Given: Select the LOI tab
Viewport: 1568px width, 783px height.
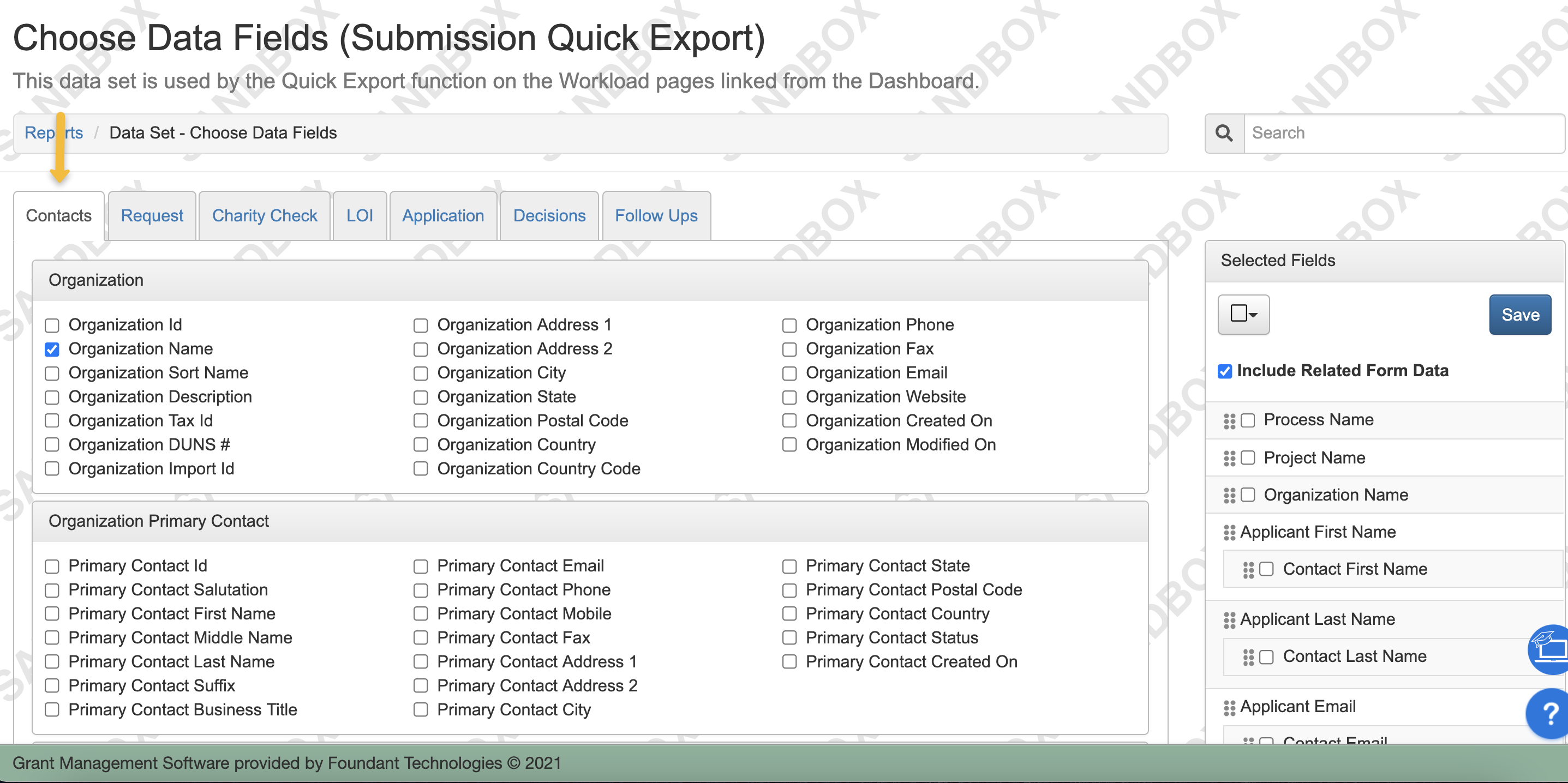Looking at the screenshot, I should (x=360, y=216).
